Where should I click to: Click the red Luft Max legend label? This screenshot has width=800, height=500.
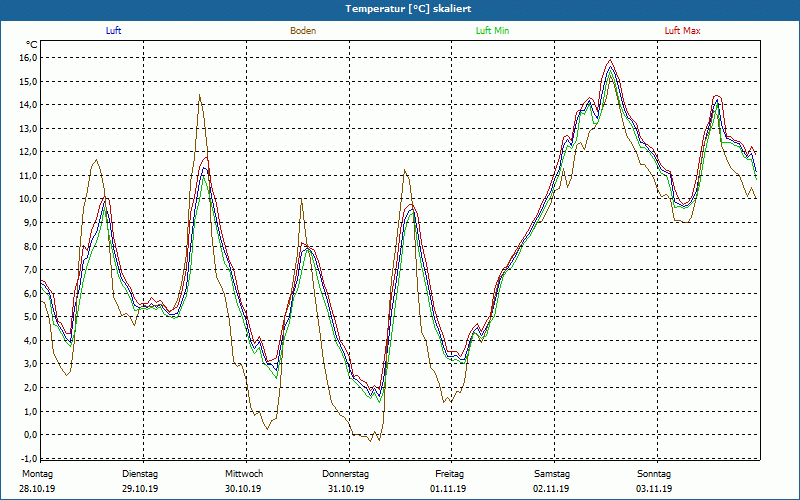(682, 31)
